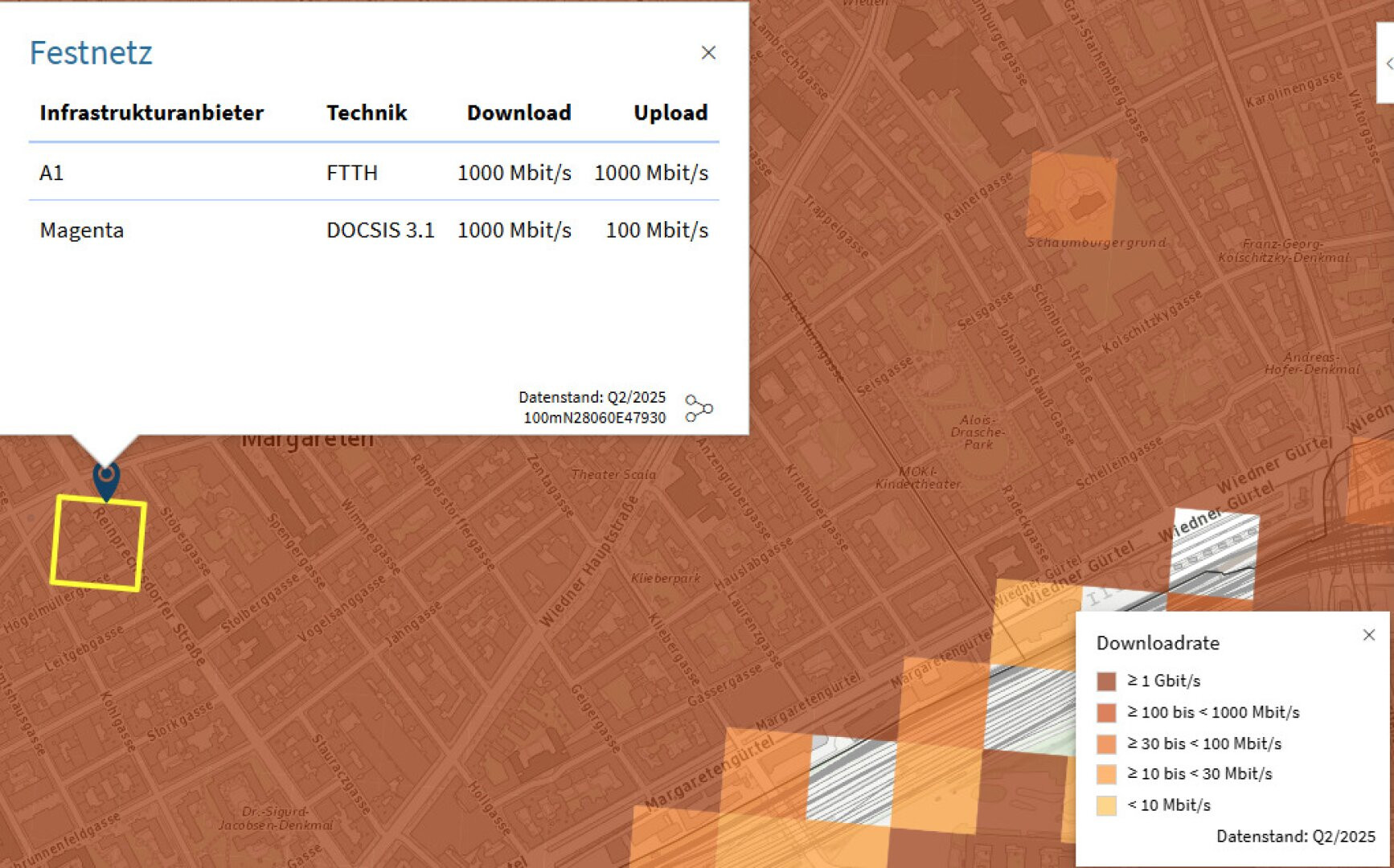Select the A1 provider cell
This screenshot has height=868, width=1394.
coord(51,173)
